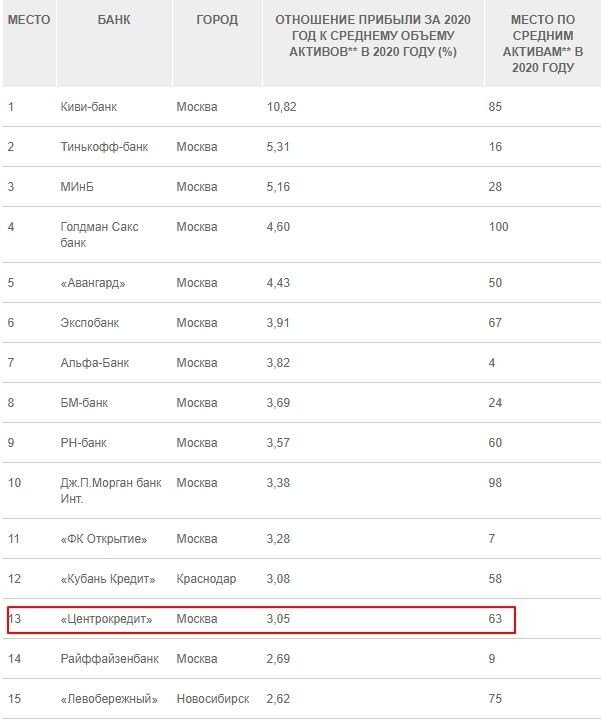Click the МЕСТО column header

point(29,19)
